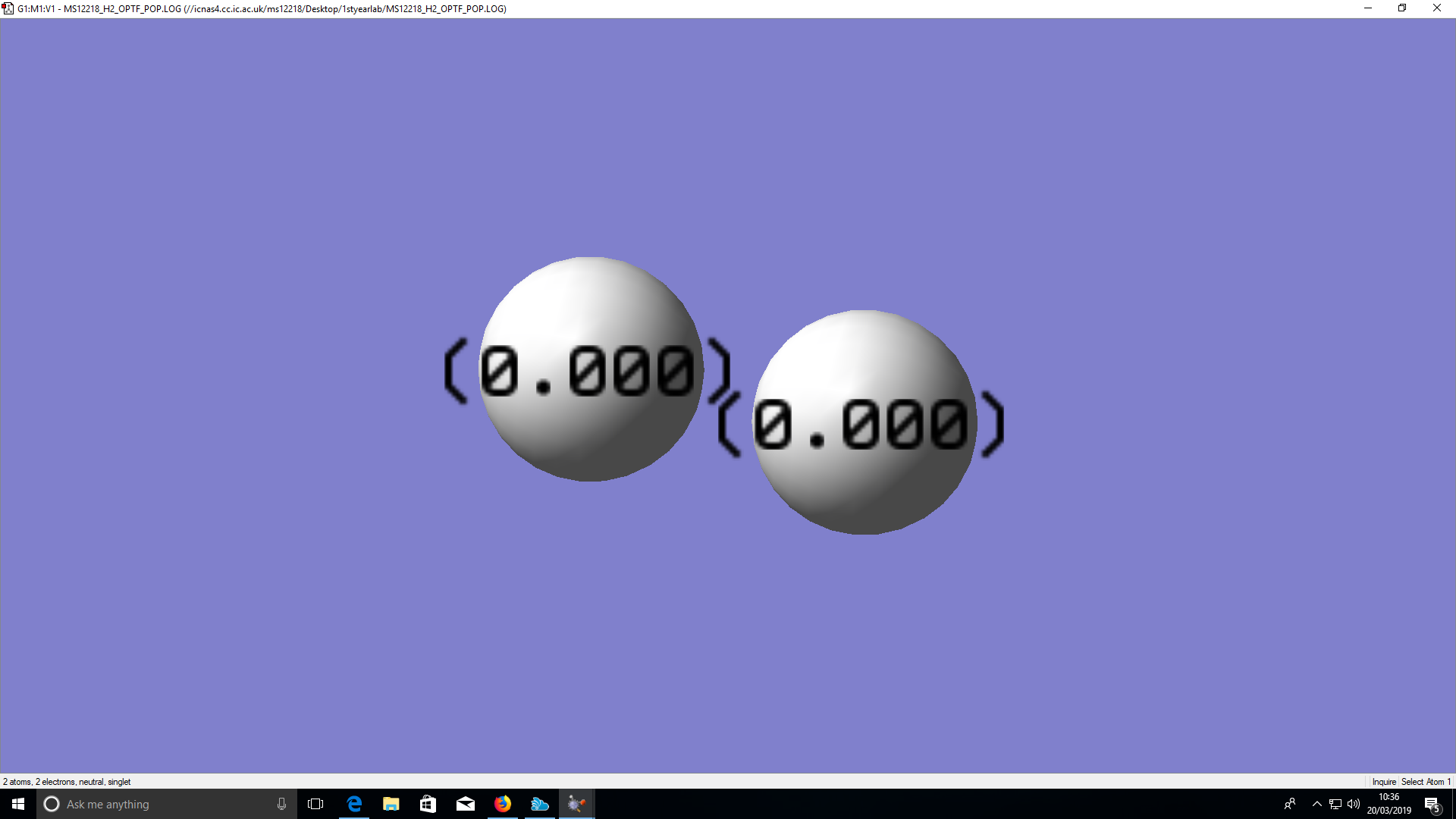
Task: Open the clock showing 10:36
Action: [x=1389, y=804]
